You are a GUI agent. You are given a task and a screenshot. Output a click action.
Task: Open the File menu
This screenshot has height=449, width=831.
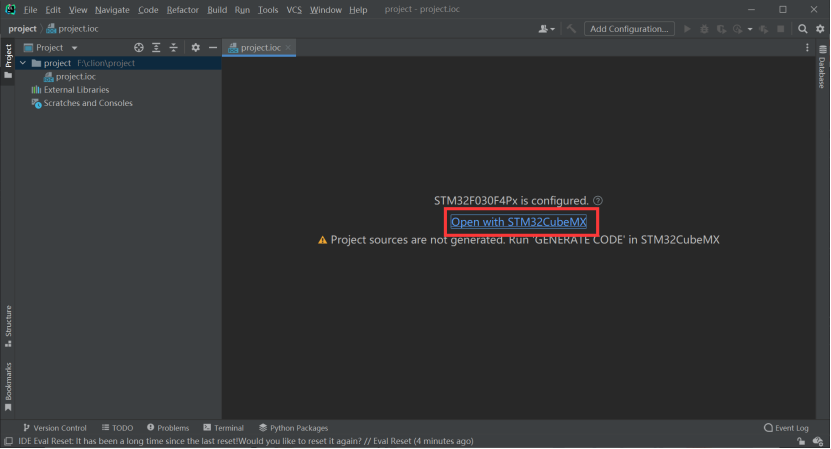[x=30, y=10]
